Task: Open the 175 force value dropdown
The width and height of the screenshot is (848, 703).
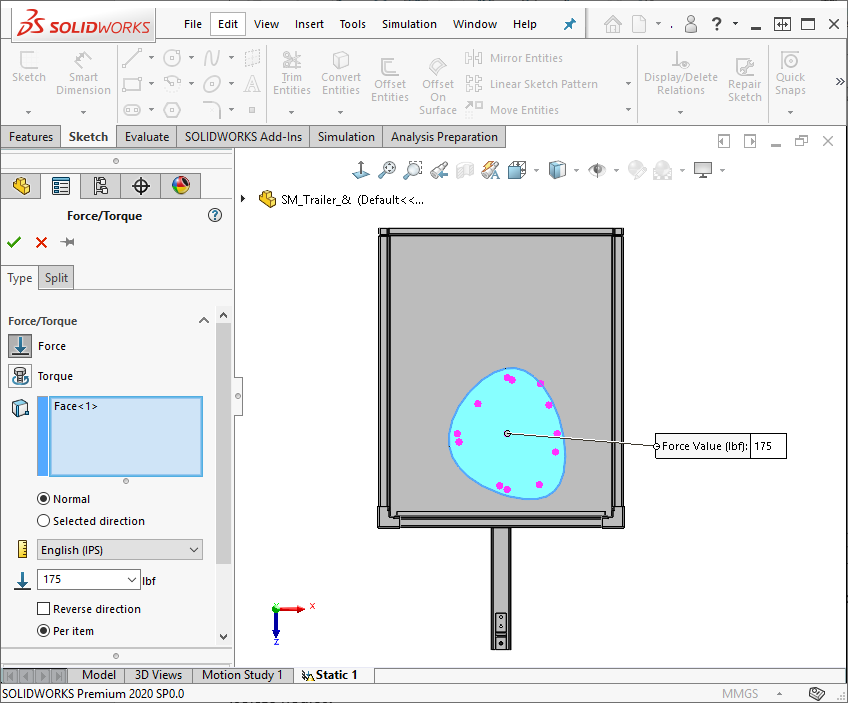Action: click(x=131, y=580)
